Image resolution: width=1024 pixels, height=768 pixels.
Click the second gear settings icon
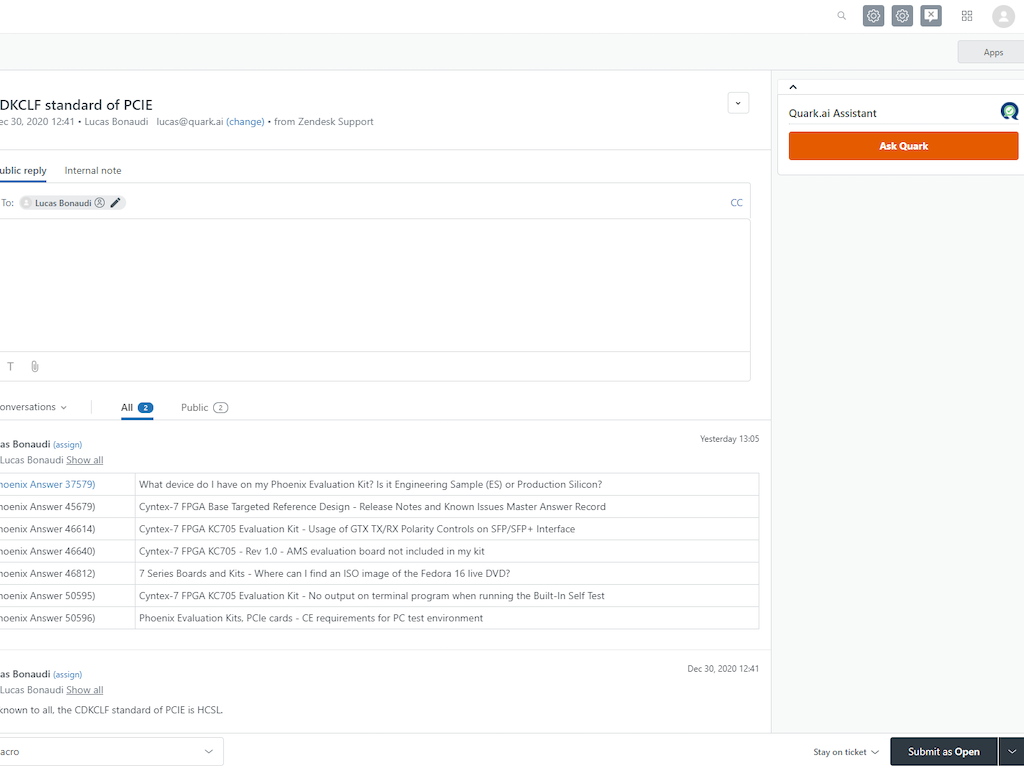(x=901, y=16)
